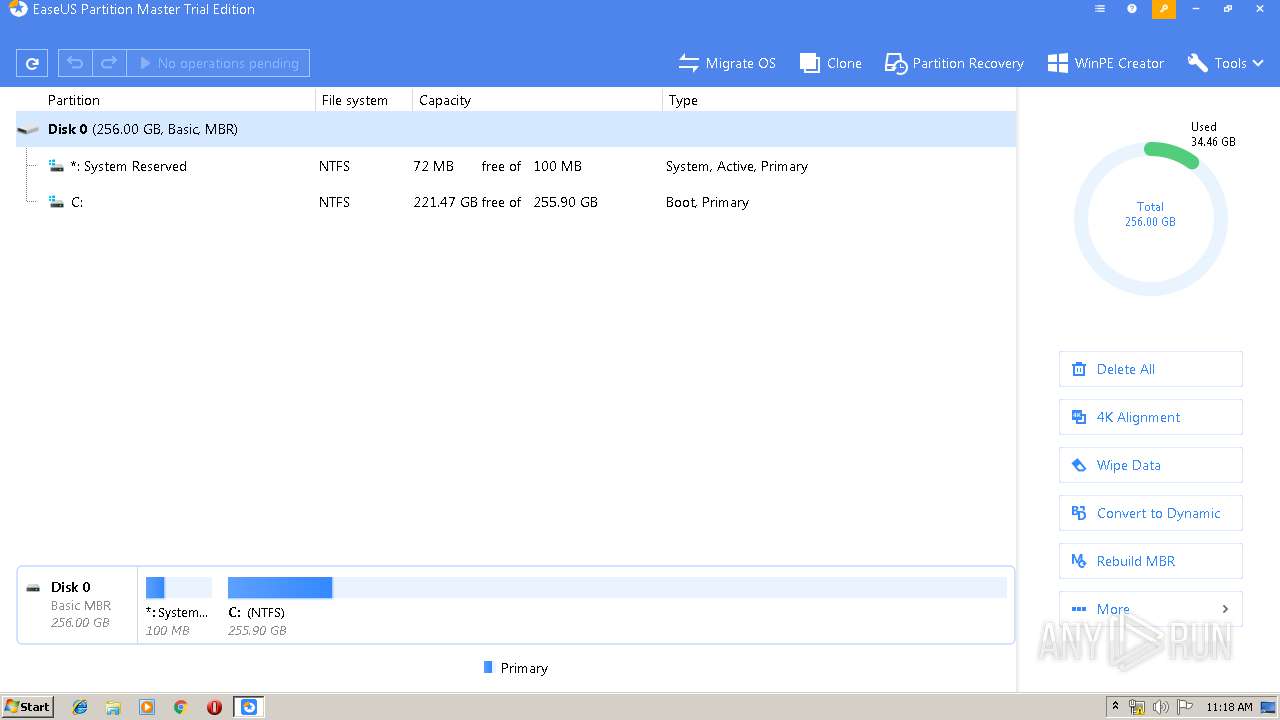
Task: Click the Boot, Primary type text
Action: point(707,202)
